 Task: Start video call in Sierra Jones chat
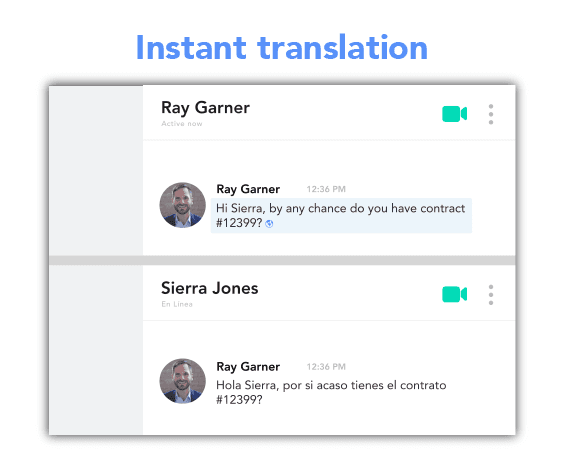(454, 294)
